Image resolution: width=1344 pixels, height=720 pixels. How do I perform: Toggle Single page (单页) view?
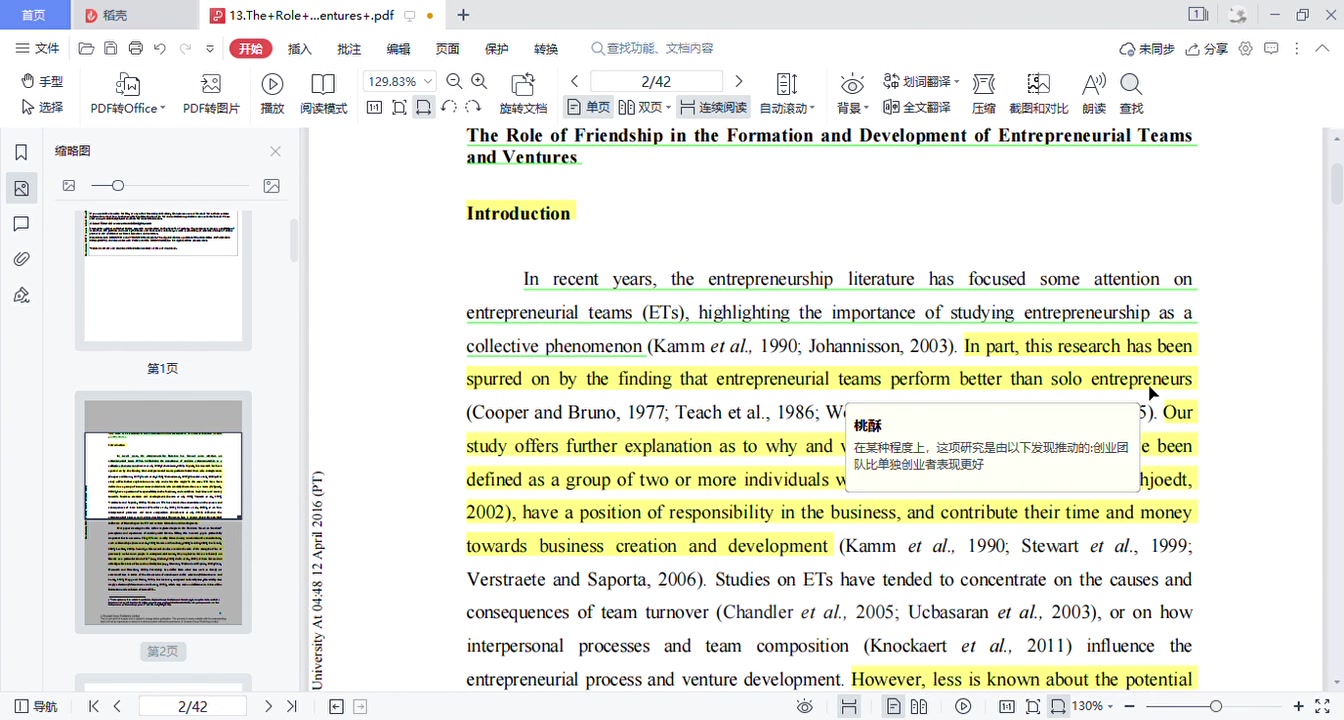[588, 107]
